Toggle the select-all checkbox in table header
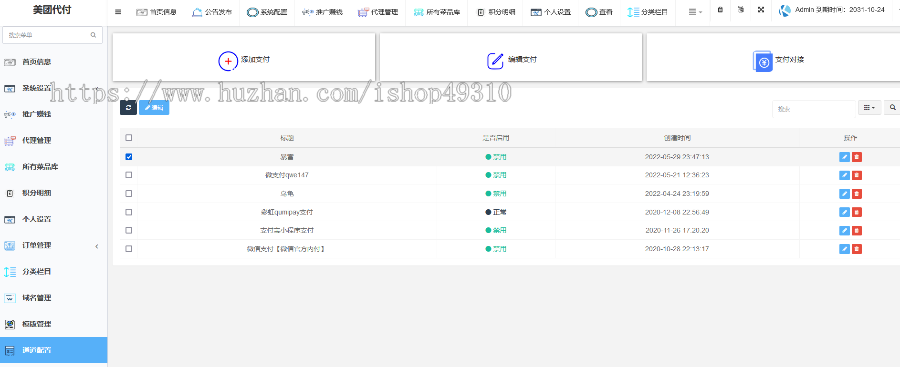 click(129, 138)
